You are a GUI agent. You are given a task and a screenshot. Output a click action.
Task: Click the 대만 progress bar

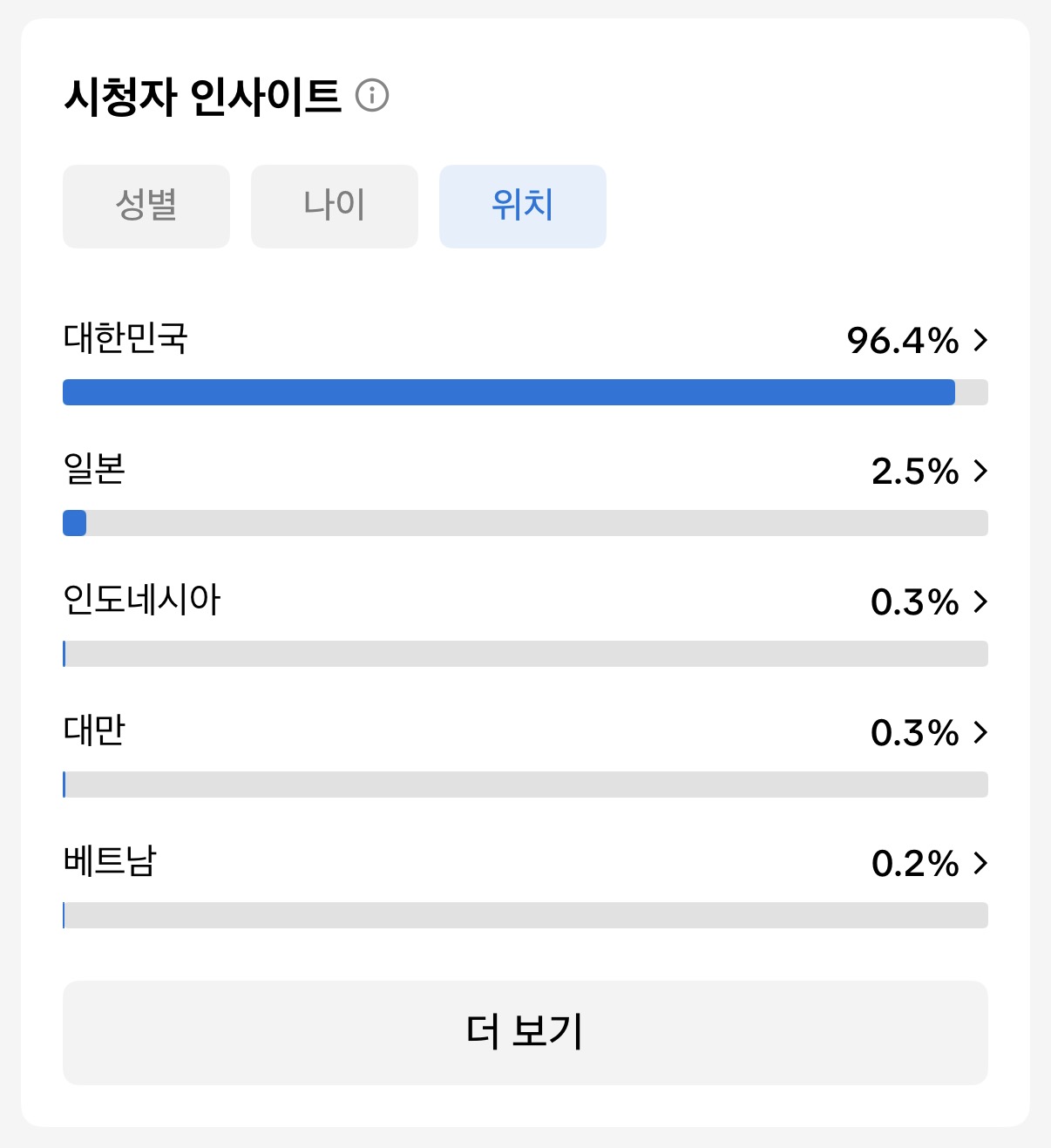(x=525, y=785)
